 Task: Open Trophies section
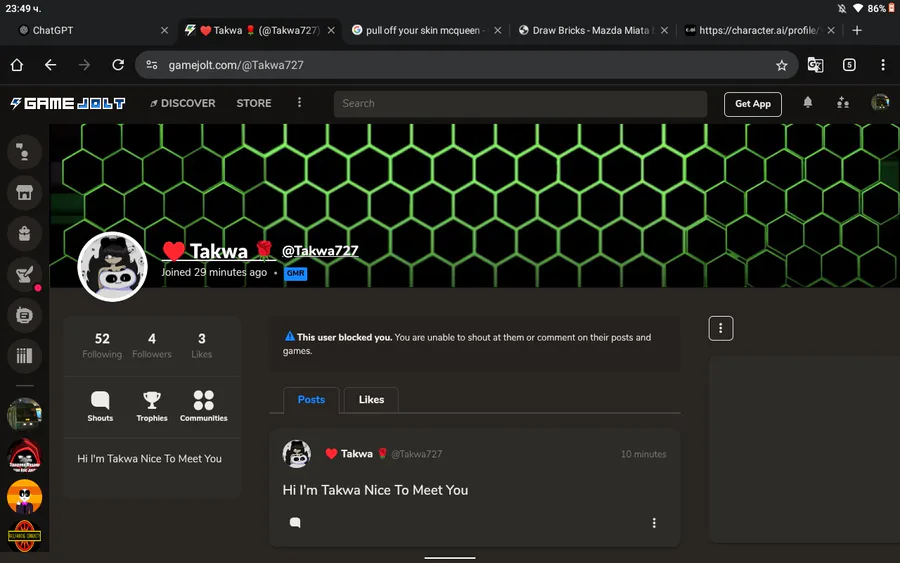(x=152, y=406)
